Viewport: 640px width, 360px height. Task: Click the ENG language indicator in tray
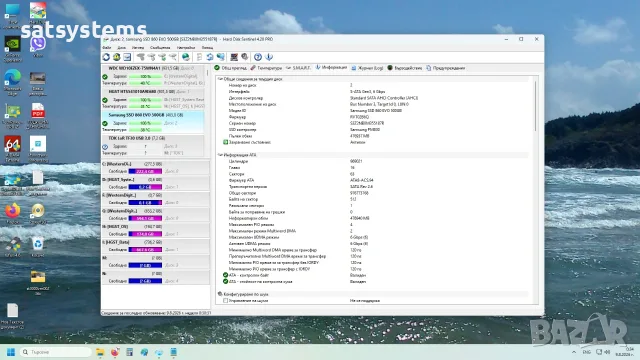pos(587,352)
